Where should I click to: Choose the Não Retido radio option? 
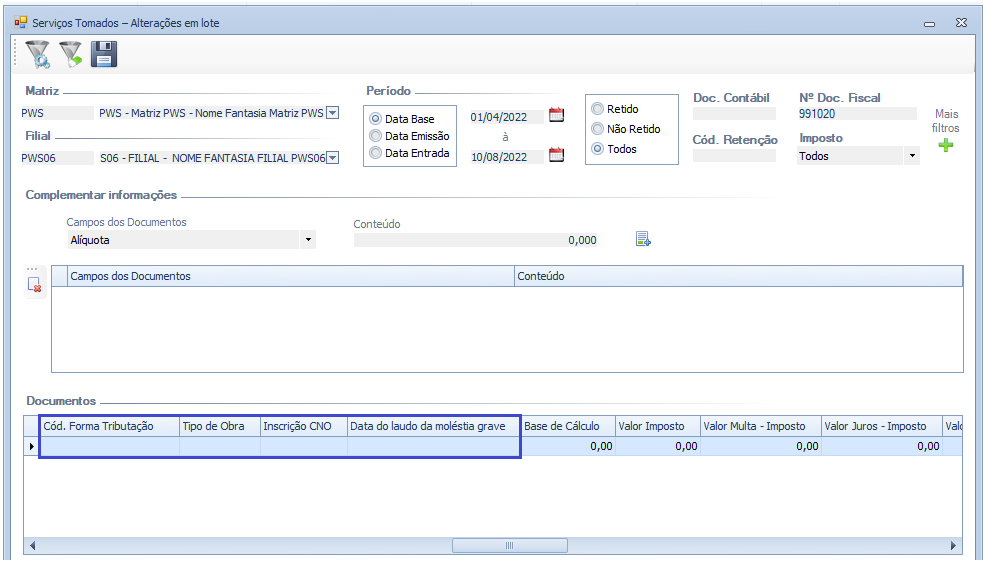598,129
